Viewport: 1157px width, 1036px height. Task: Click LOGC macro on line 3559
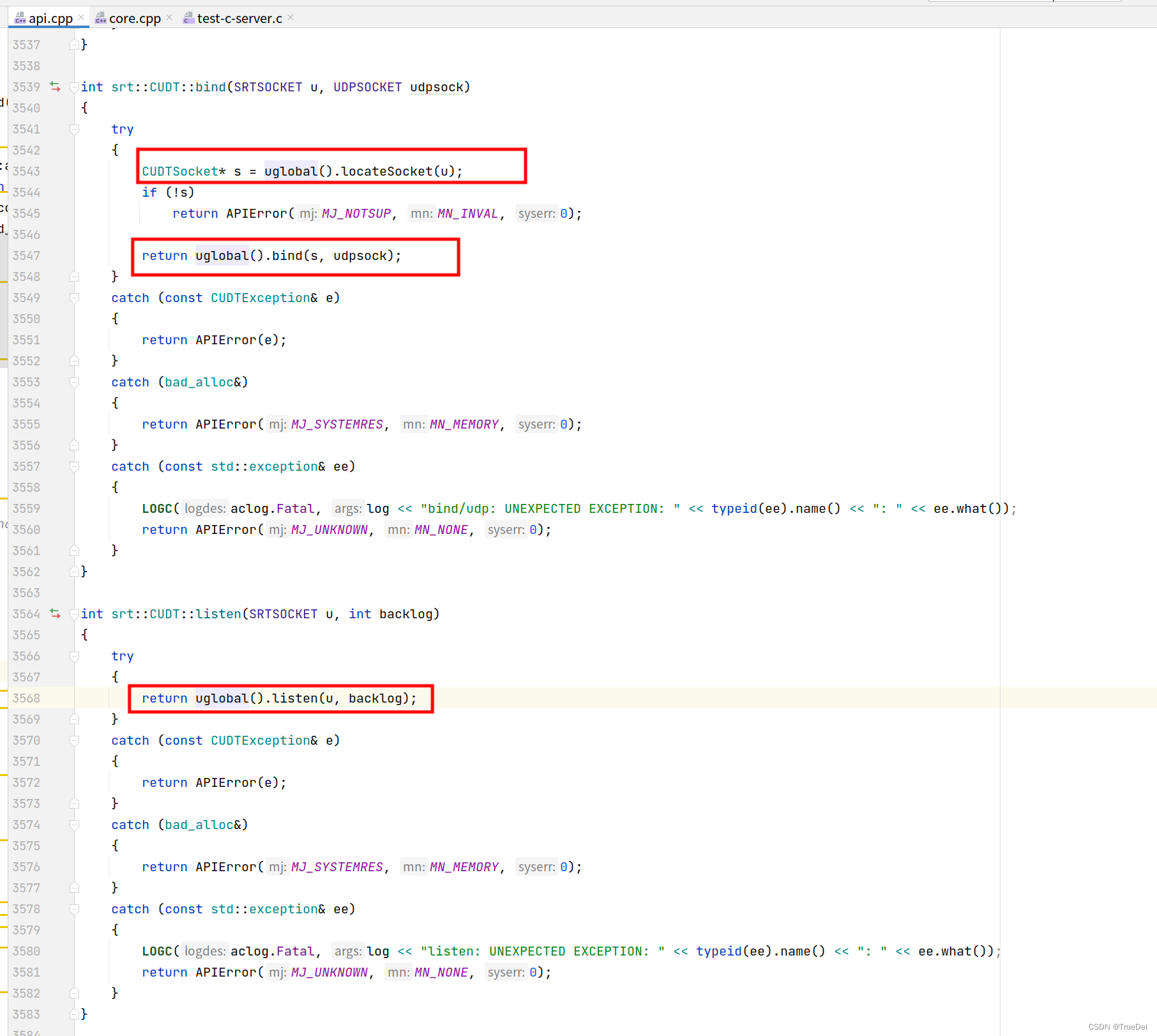coord(157,508)
